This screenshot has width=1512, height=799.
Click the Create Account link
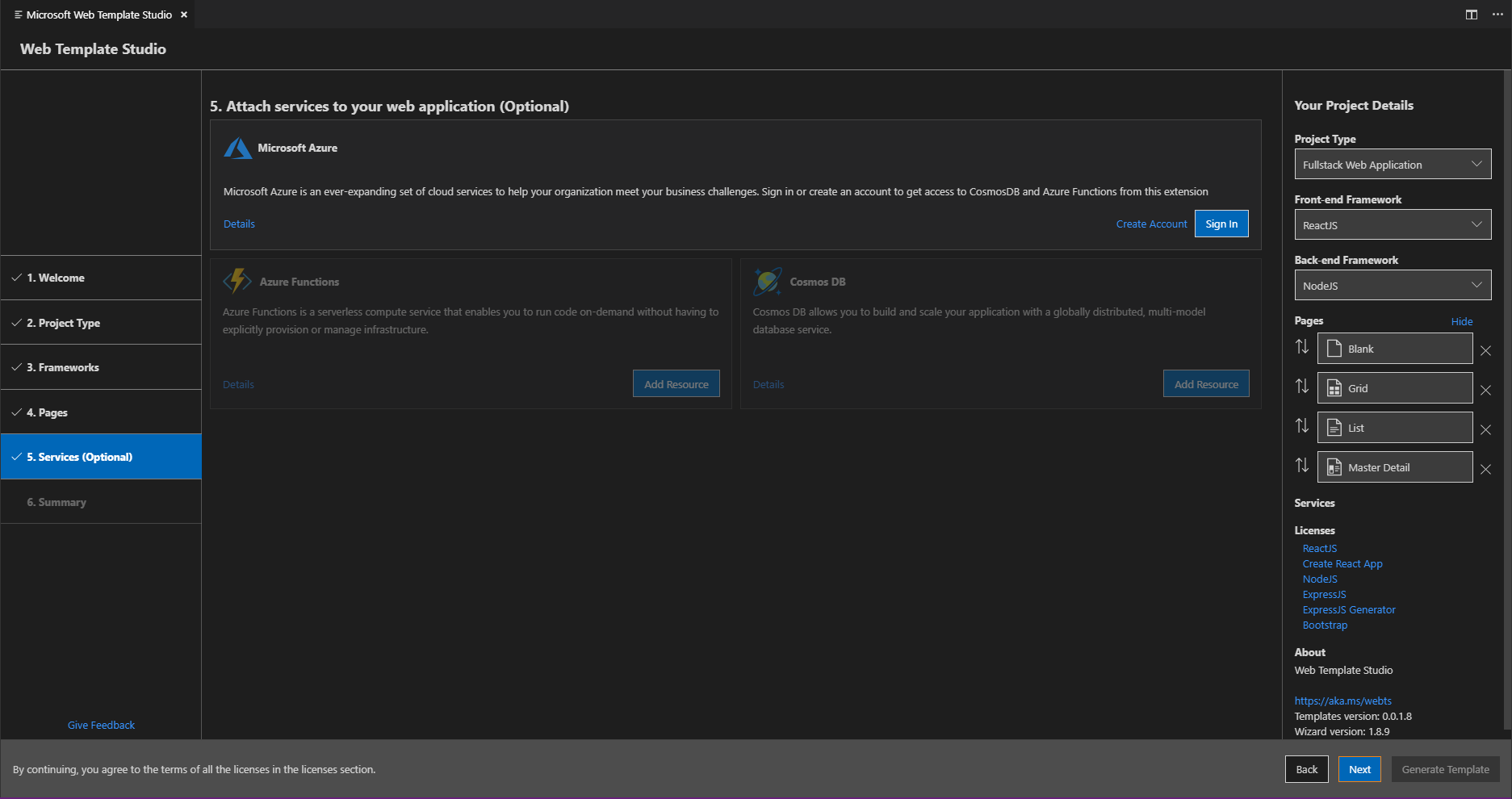point(1151,224)
